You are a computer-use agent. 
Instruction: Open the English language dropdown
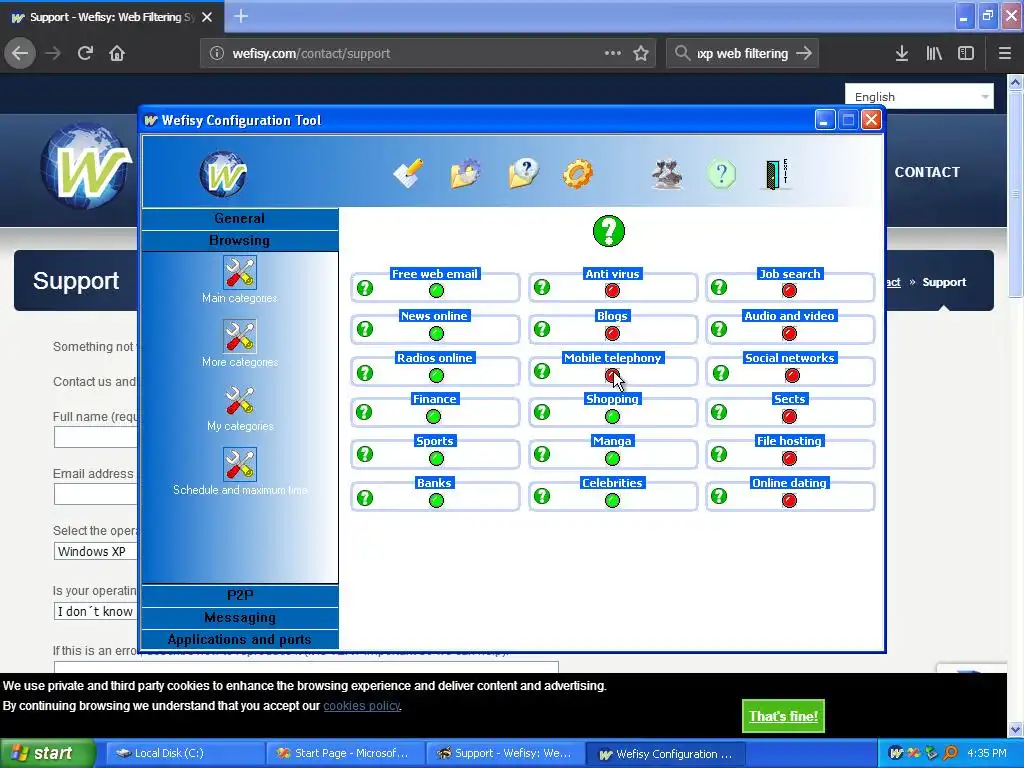click(919, 97)
